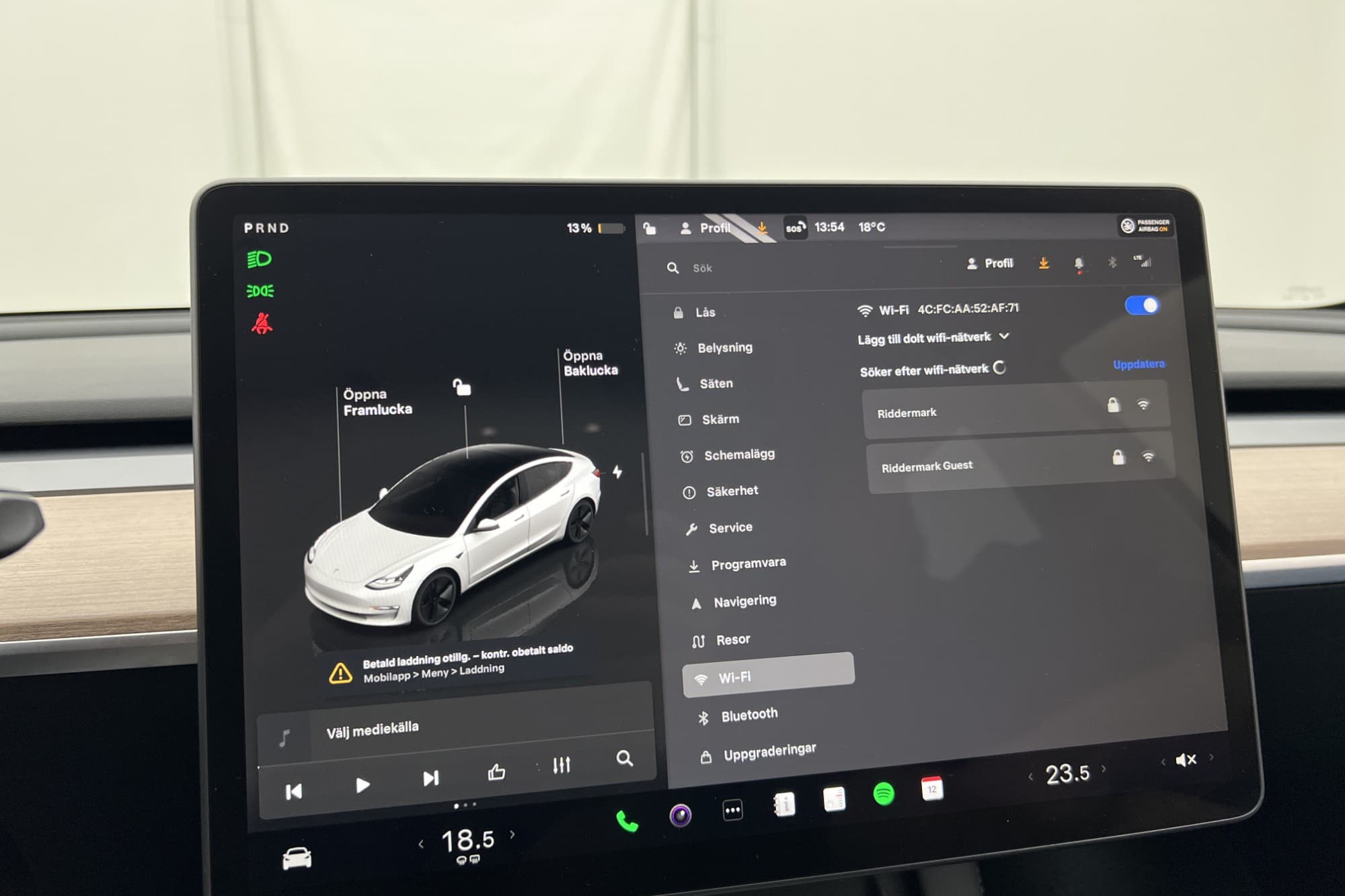Tap the SOS status icon

point(796,228)
